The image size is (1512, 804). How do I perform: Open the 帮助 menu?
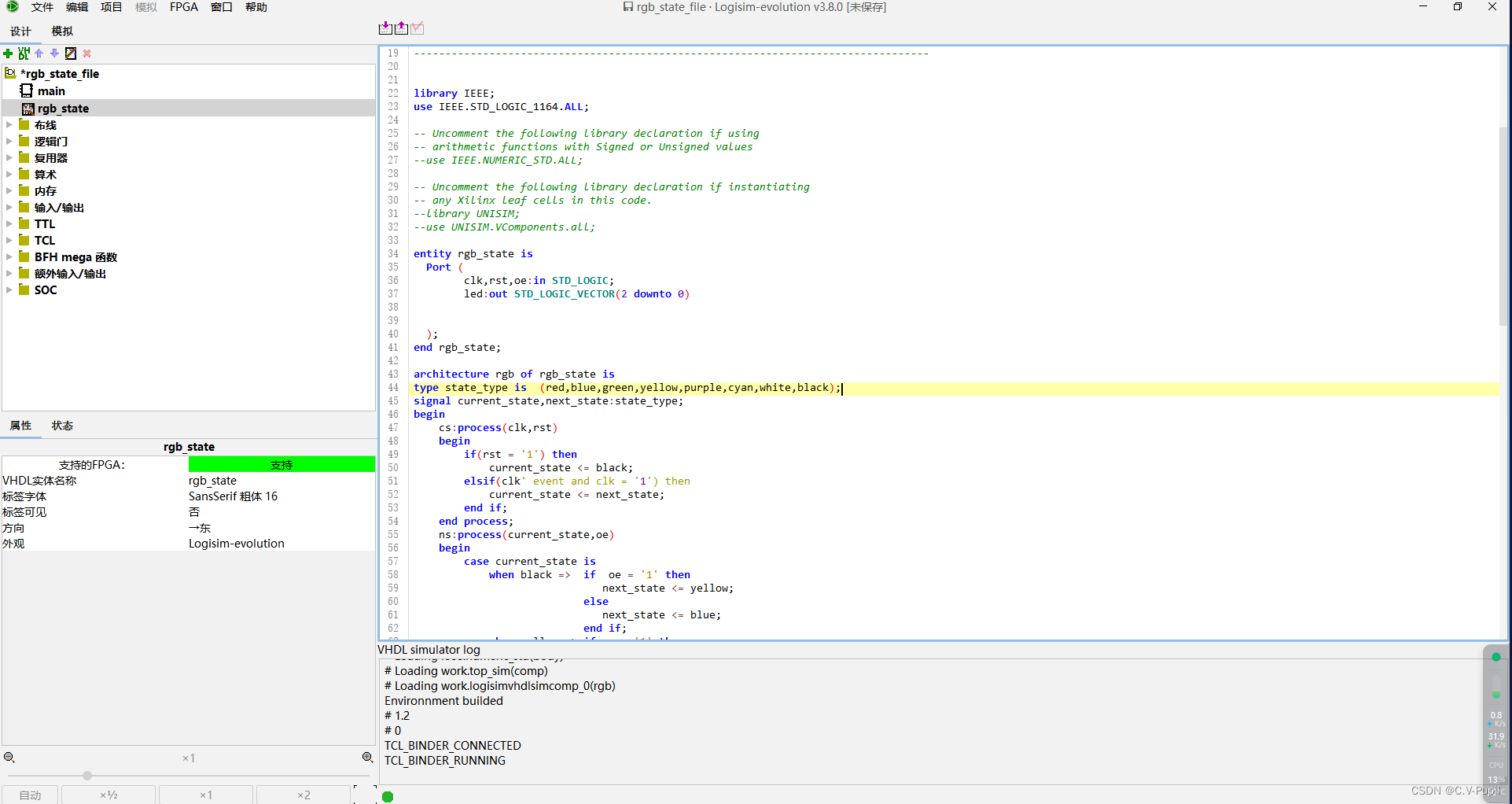(256, 7)
